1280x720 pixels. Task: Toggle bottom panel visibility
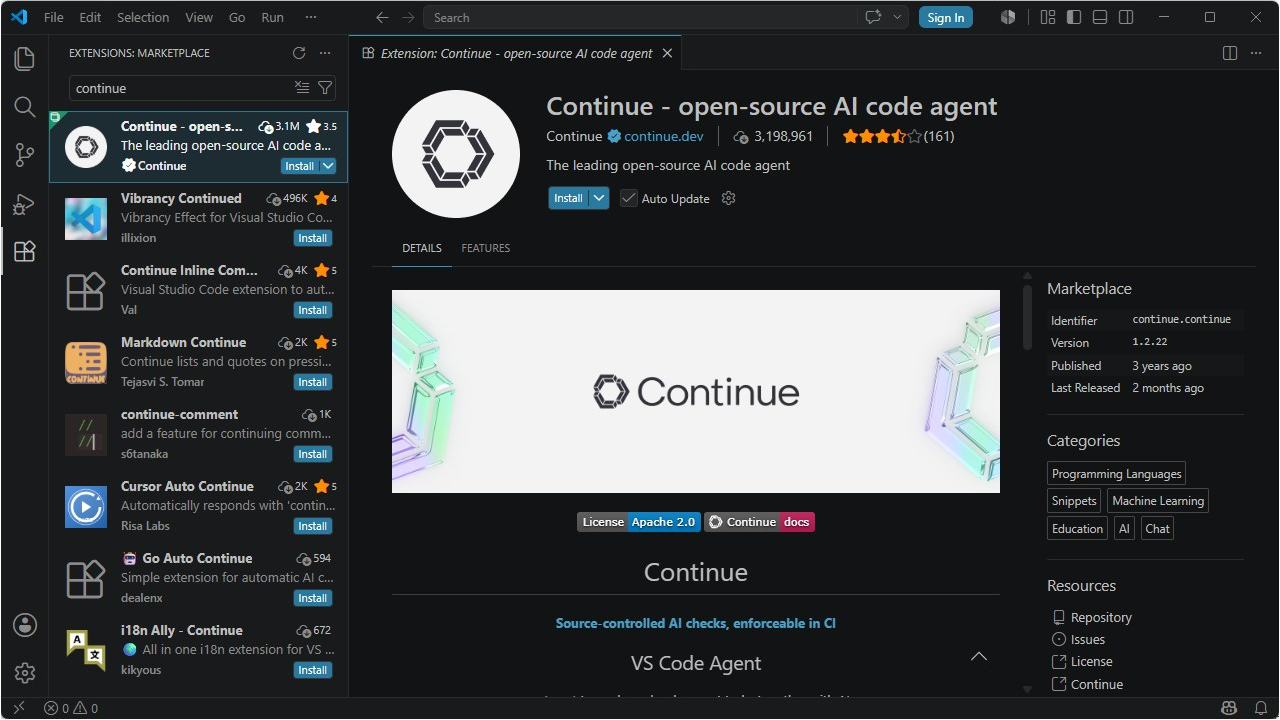click(x=1100, y=17)
